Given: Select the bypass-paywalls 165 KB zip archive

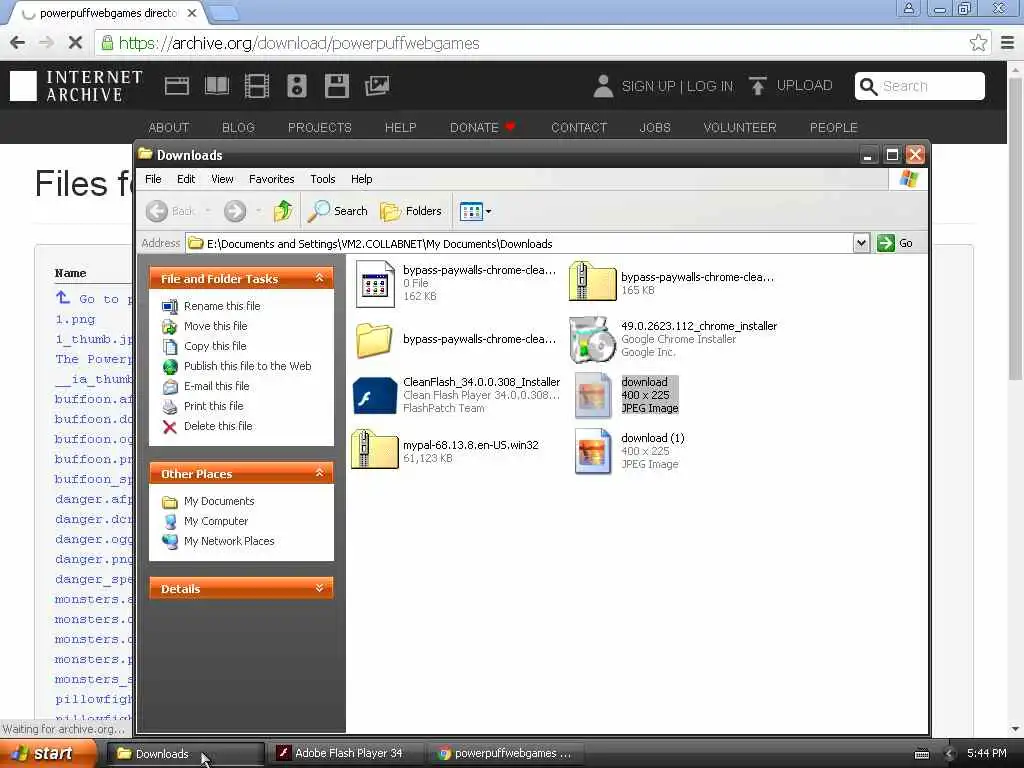Looking at the screenshot, I should (592, 281).
